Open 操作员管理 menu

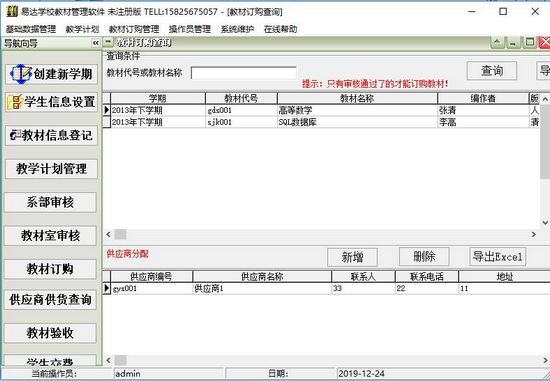[190, 29]
